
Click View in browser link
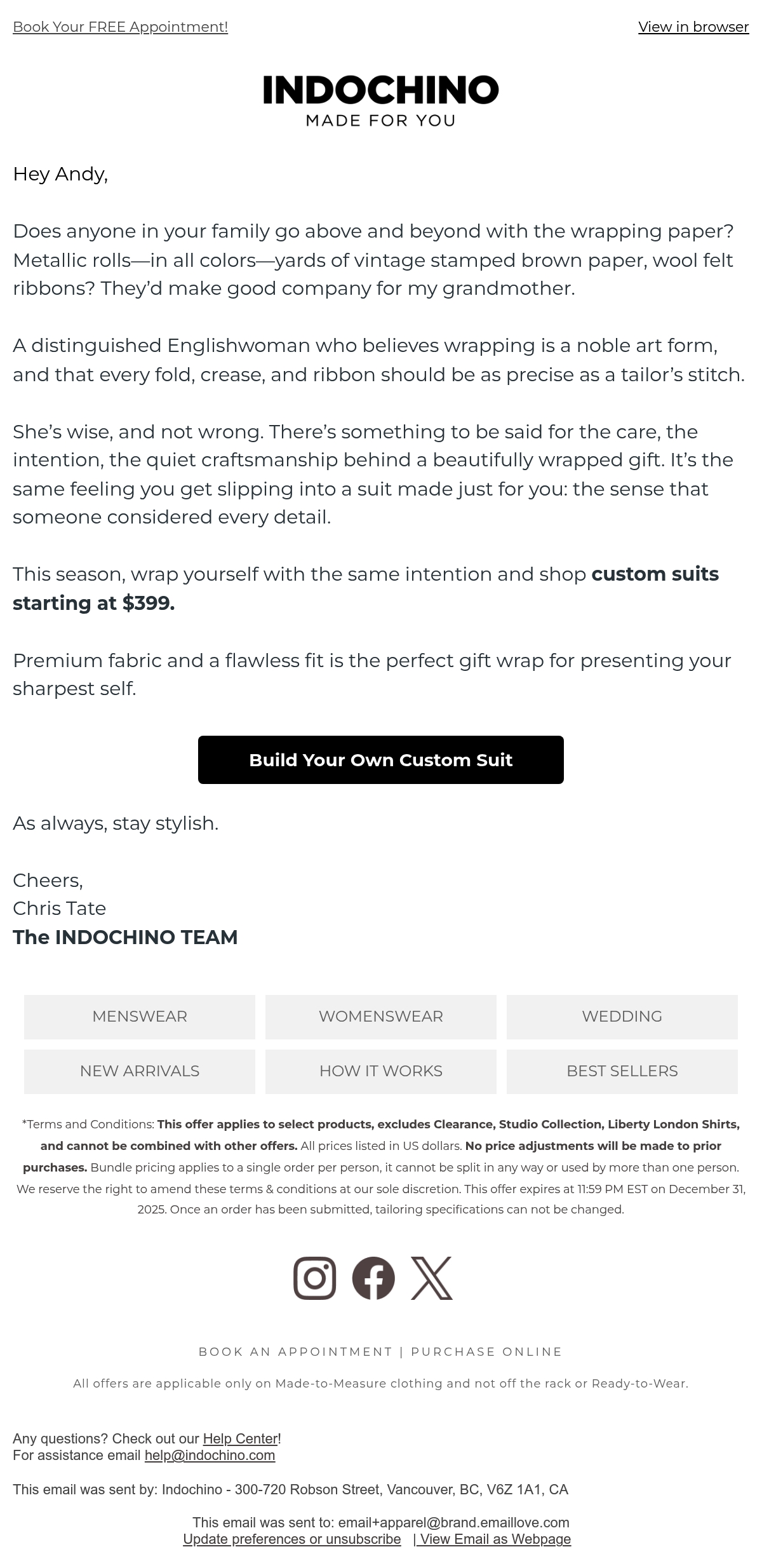pos(693,27)
